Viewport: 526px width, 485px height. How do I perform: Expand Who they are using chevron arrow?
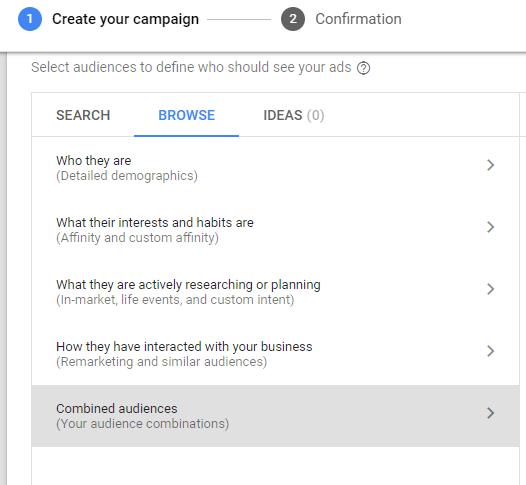coord(490,165)
